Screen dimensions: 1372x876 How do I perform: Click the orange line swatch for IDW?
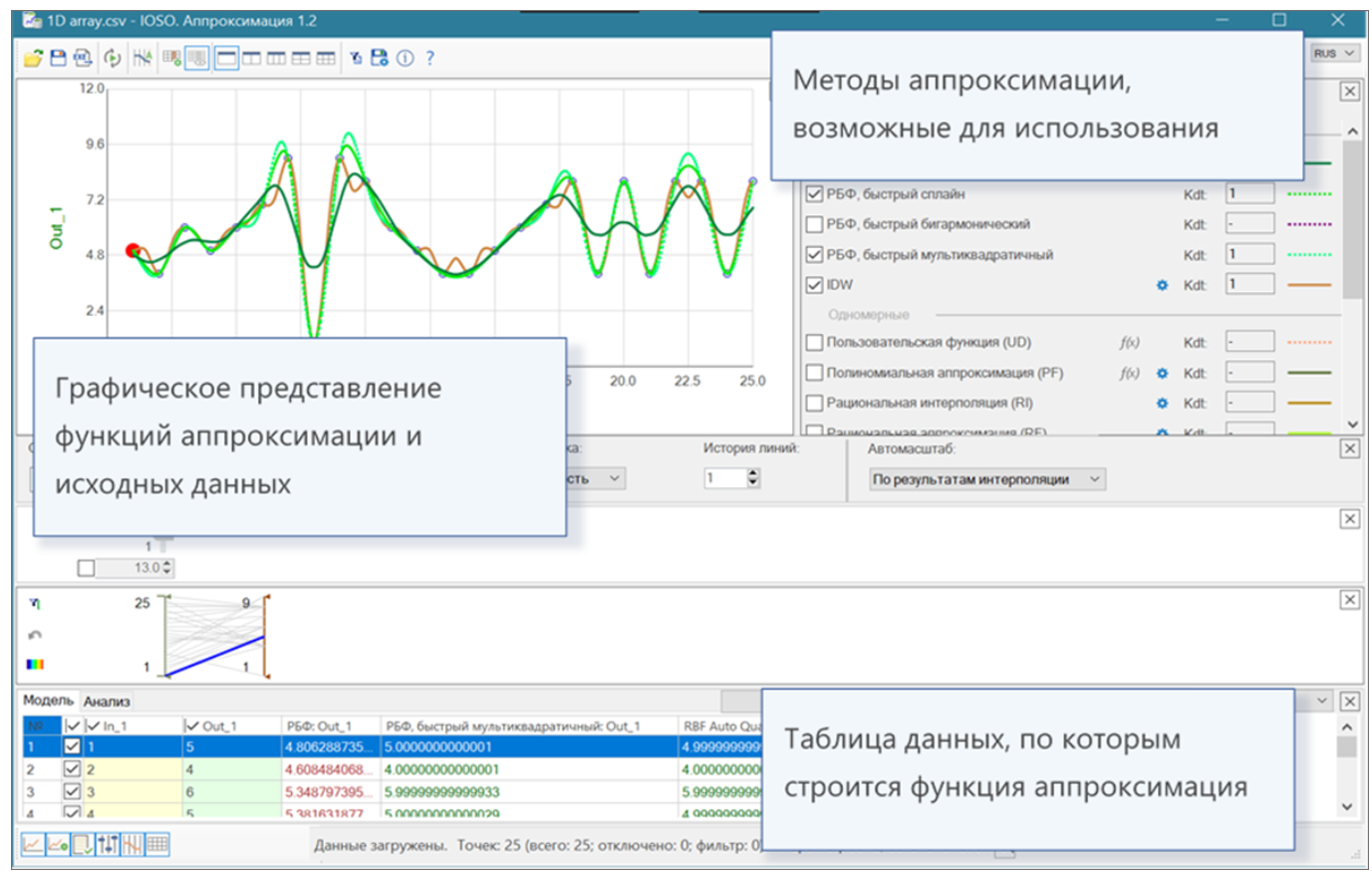1309,285
